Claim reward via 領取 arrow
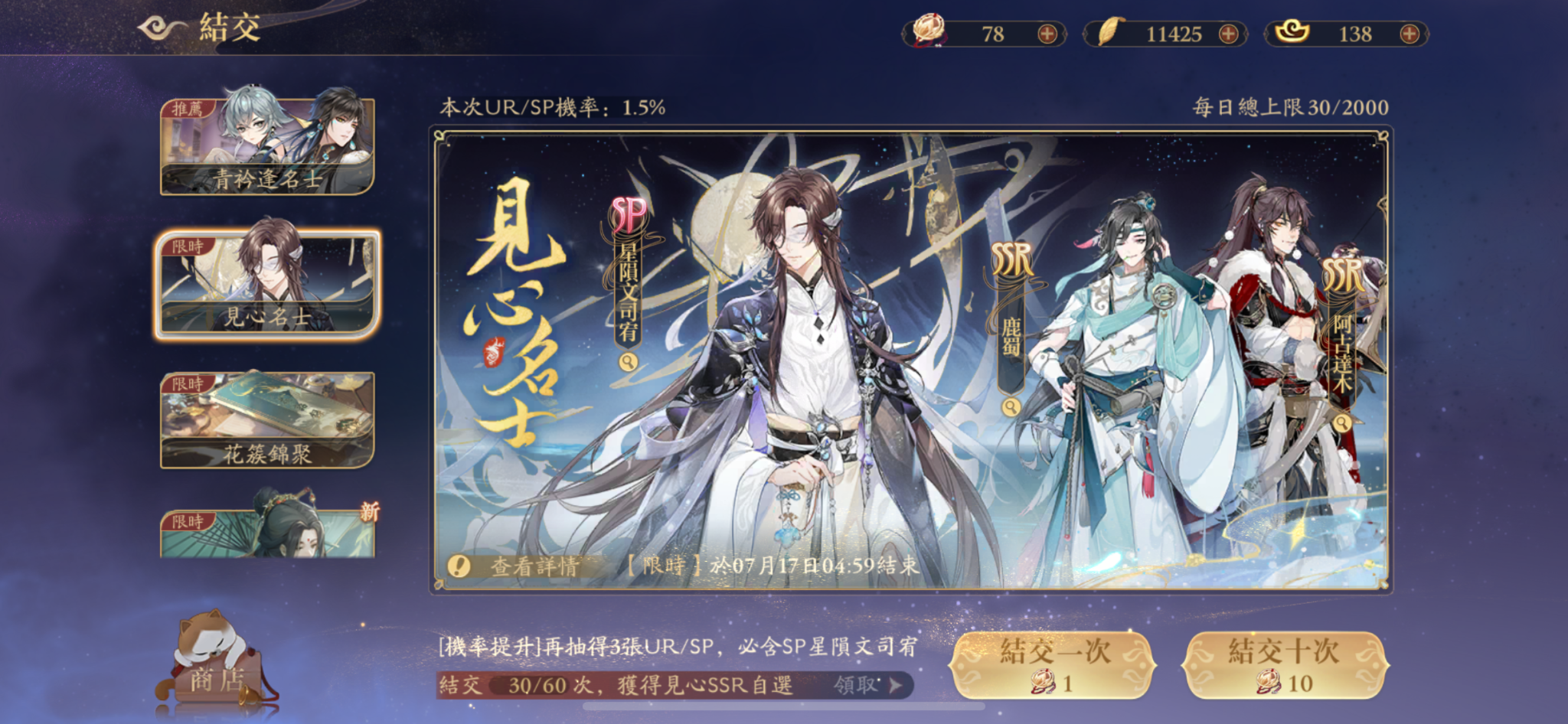 (868, 684)
